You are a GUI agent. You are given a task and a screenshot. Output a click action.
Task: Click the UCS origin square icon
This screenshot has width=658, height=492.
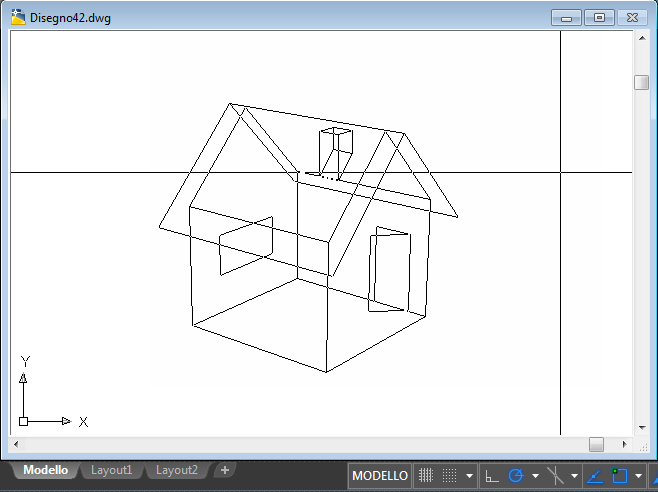tap(24, 421)
